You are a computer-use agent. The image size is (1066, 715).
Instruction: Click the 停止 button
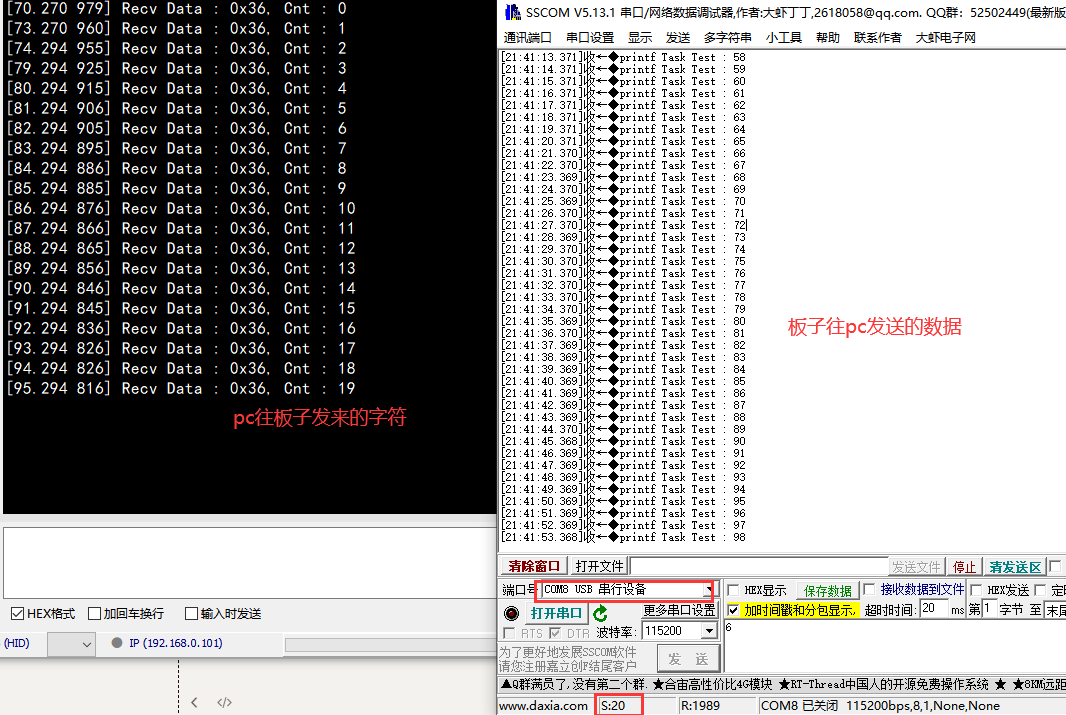click(x=964, y=567)
